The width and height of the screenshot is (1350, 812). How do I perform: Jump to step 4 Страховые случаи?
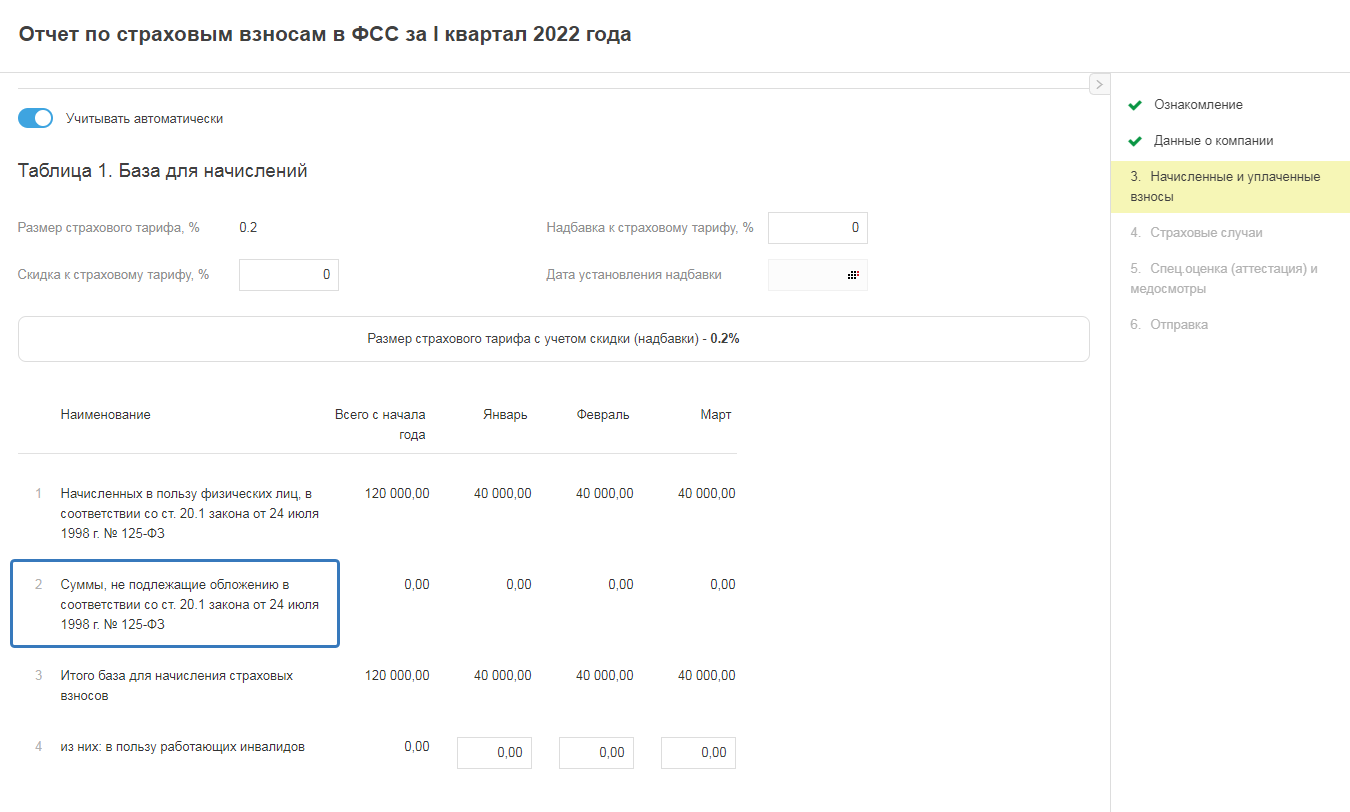point(1197,233)
